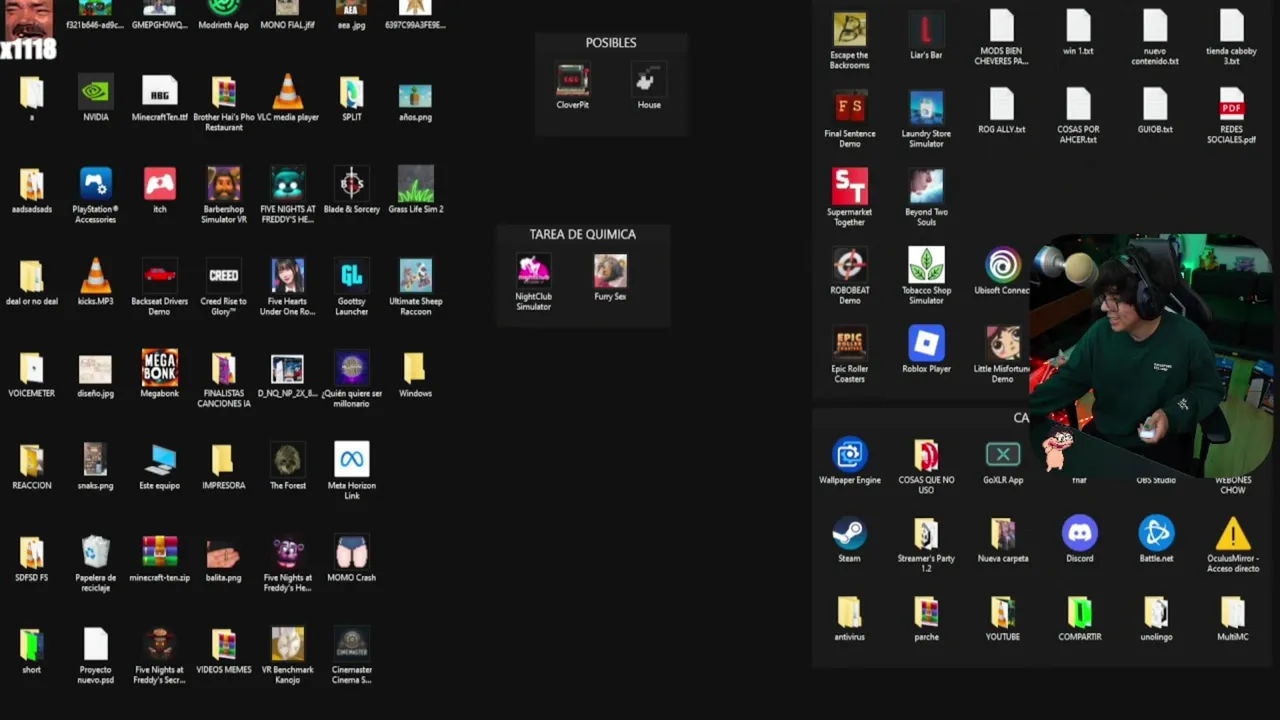Click the TAREA DE QUIMICA group title
Viewport: 1280px width, 720px height.
point(583,234)
